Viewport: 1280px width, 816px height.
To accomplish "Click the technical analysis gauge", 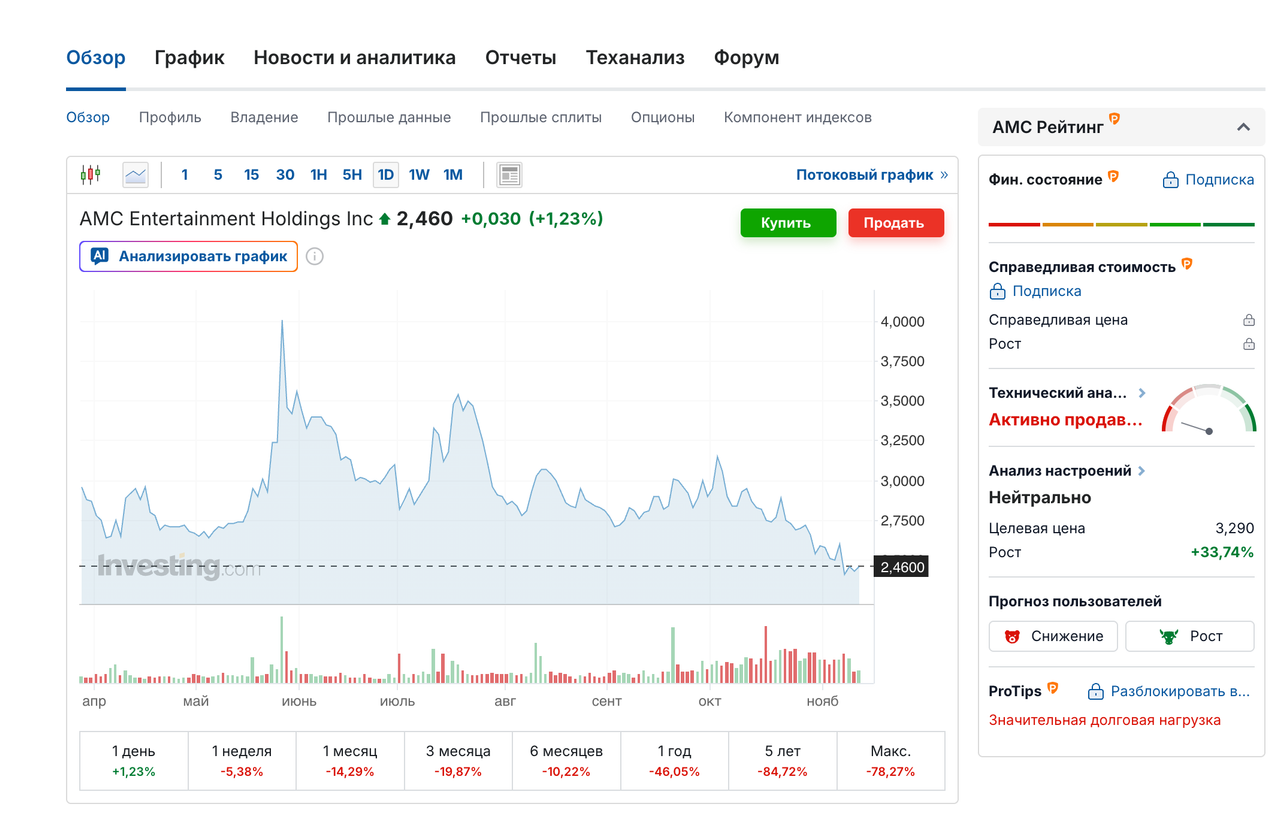I will pyautogui.click(x=1208, y=409).
